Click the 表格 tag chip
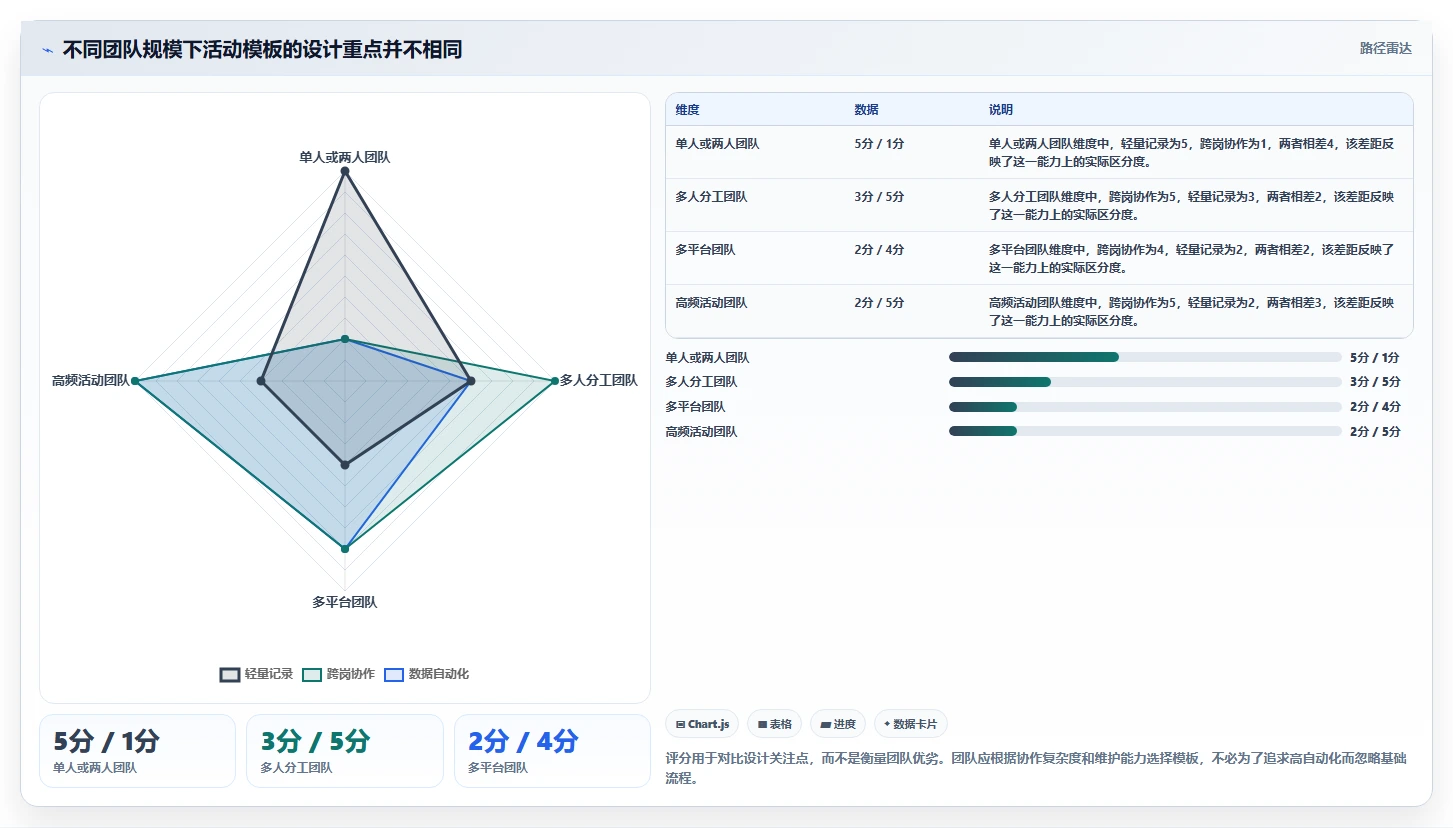This screenshot has height=828, width=1453. pyautogui.click(x=774, y=724)
